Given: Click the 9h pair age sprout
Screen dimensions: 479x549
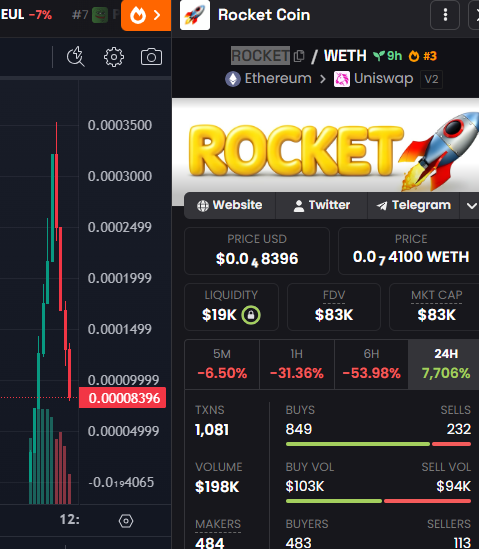Looking at the screenshot, I should (387, 56).
